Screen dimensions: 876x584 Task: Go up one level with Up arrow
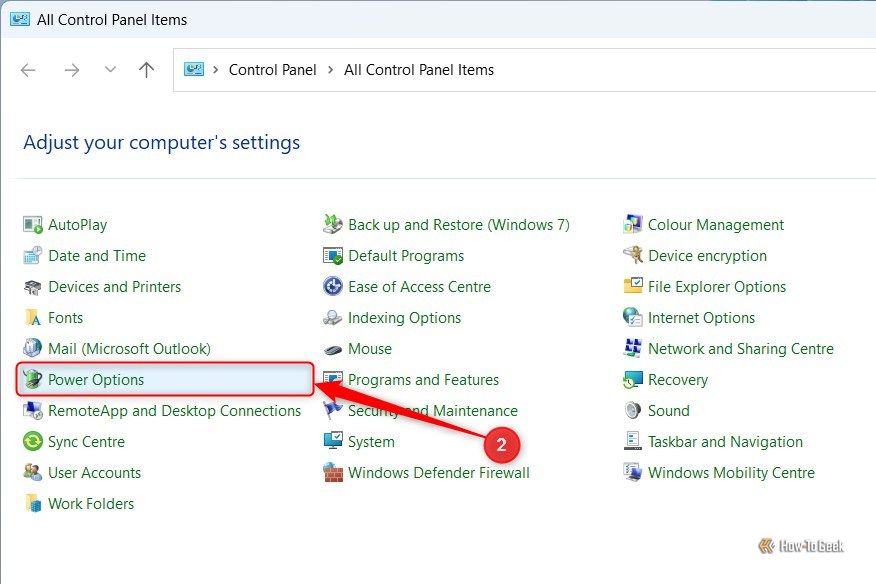click(x=146, y=70)
